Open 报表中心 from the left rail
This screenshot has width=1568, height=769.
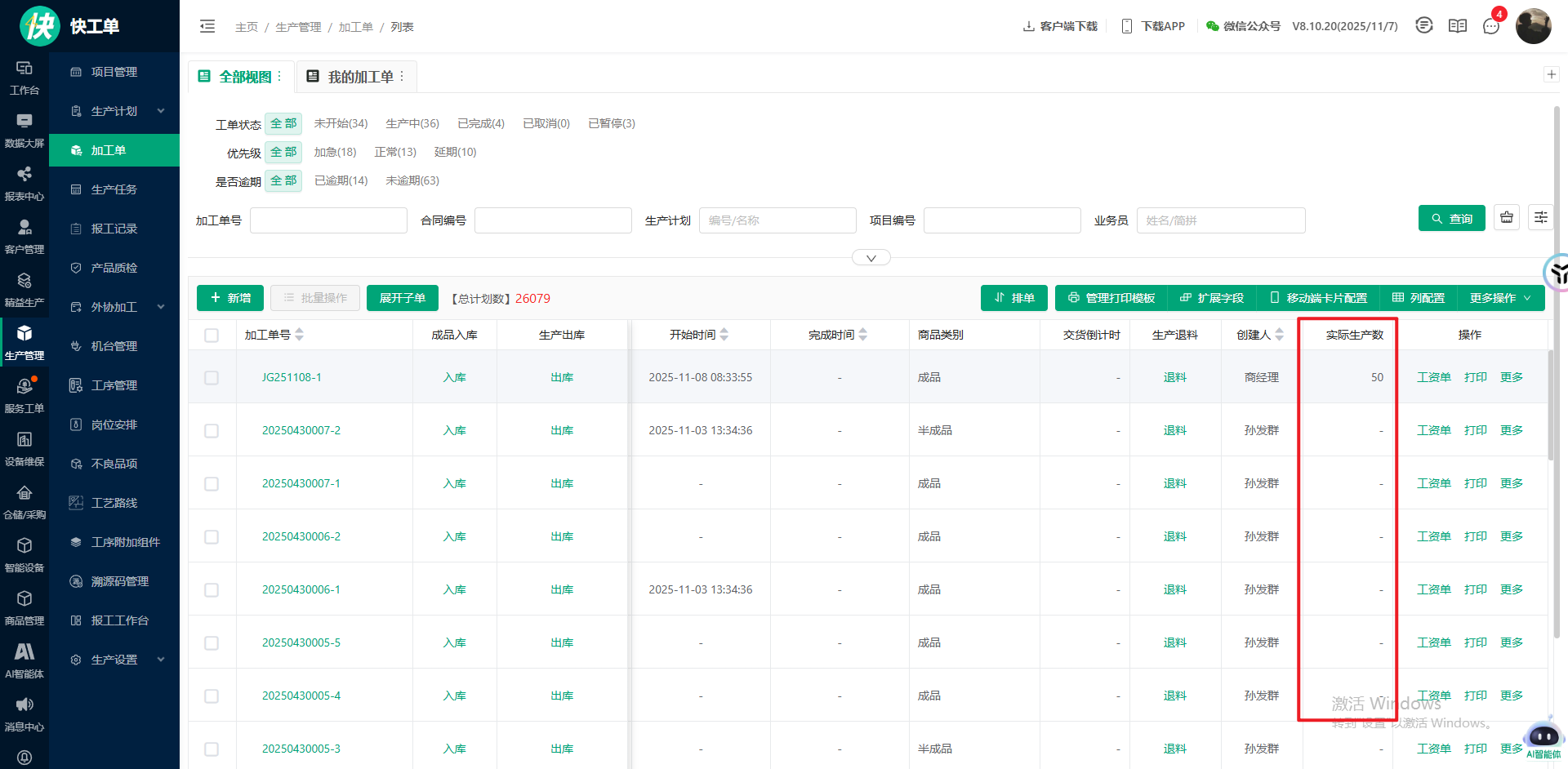[x=24, y=183]
